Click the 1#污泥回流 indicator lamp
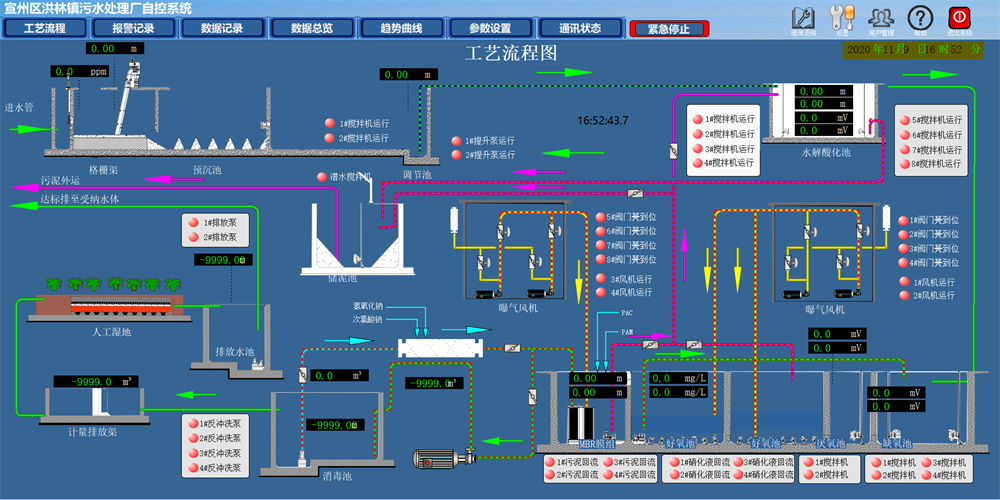 click(550, 463)
